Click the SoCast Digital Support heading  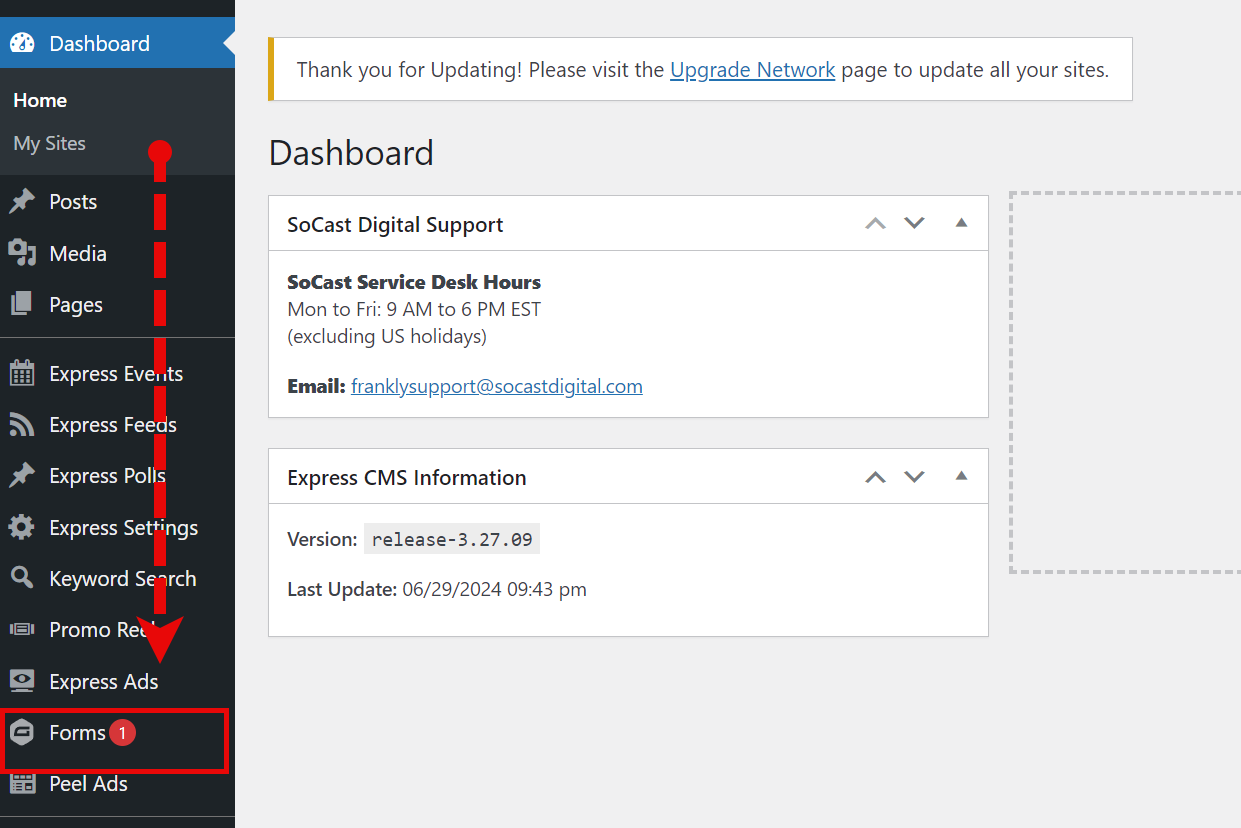coord(395,225)
